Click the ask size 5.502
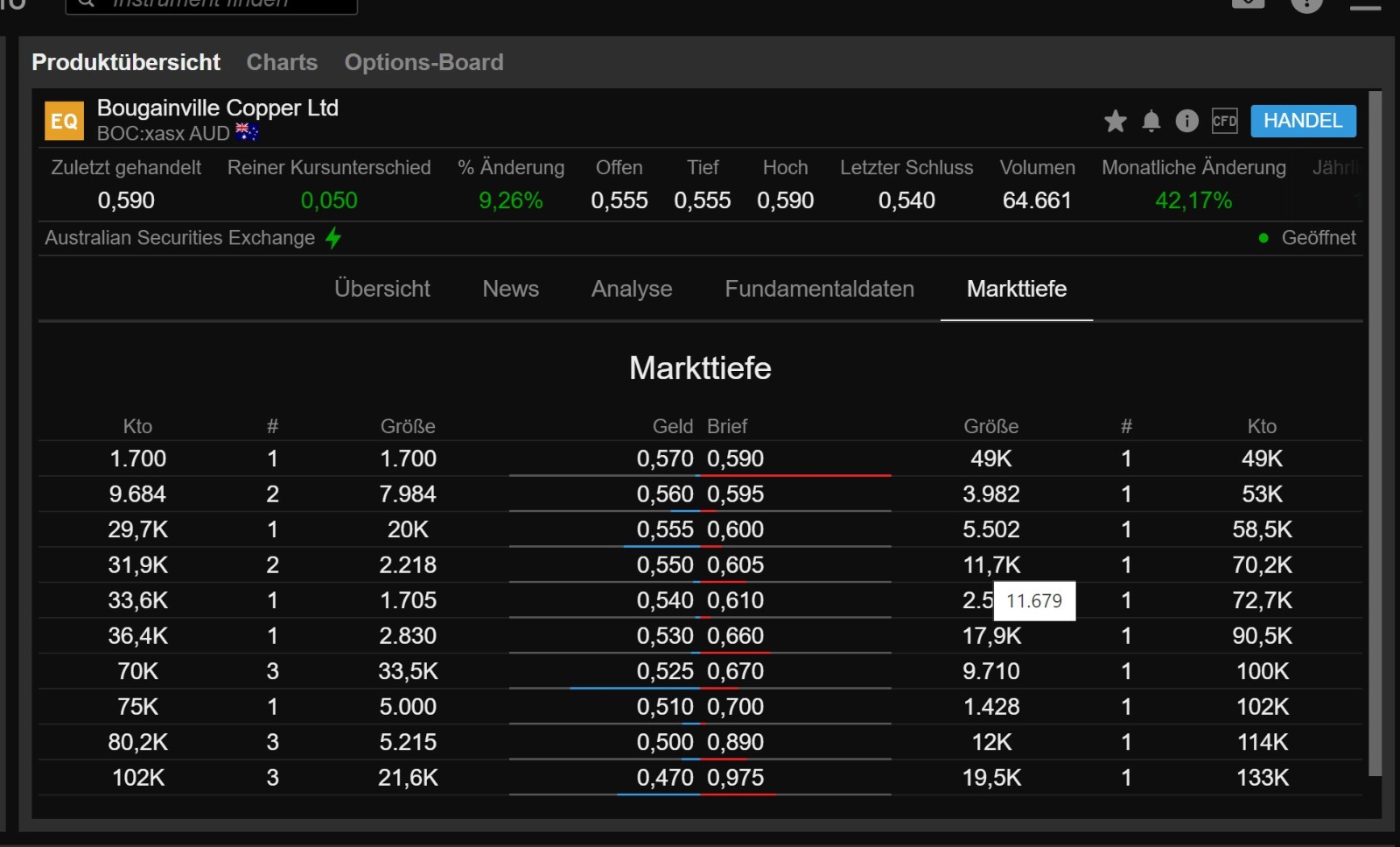The height and width of the screenshot is (847, 1400). 991,529
